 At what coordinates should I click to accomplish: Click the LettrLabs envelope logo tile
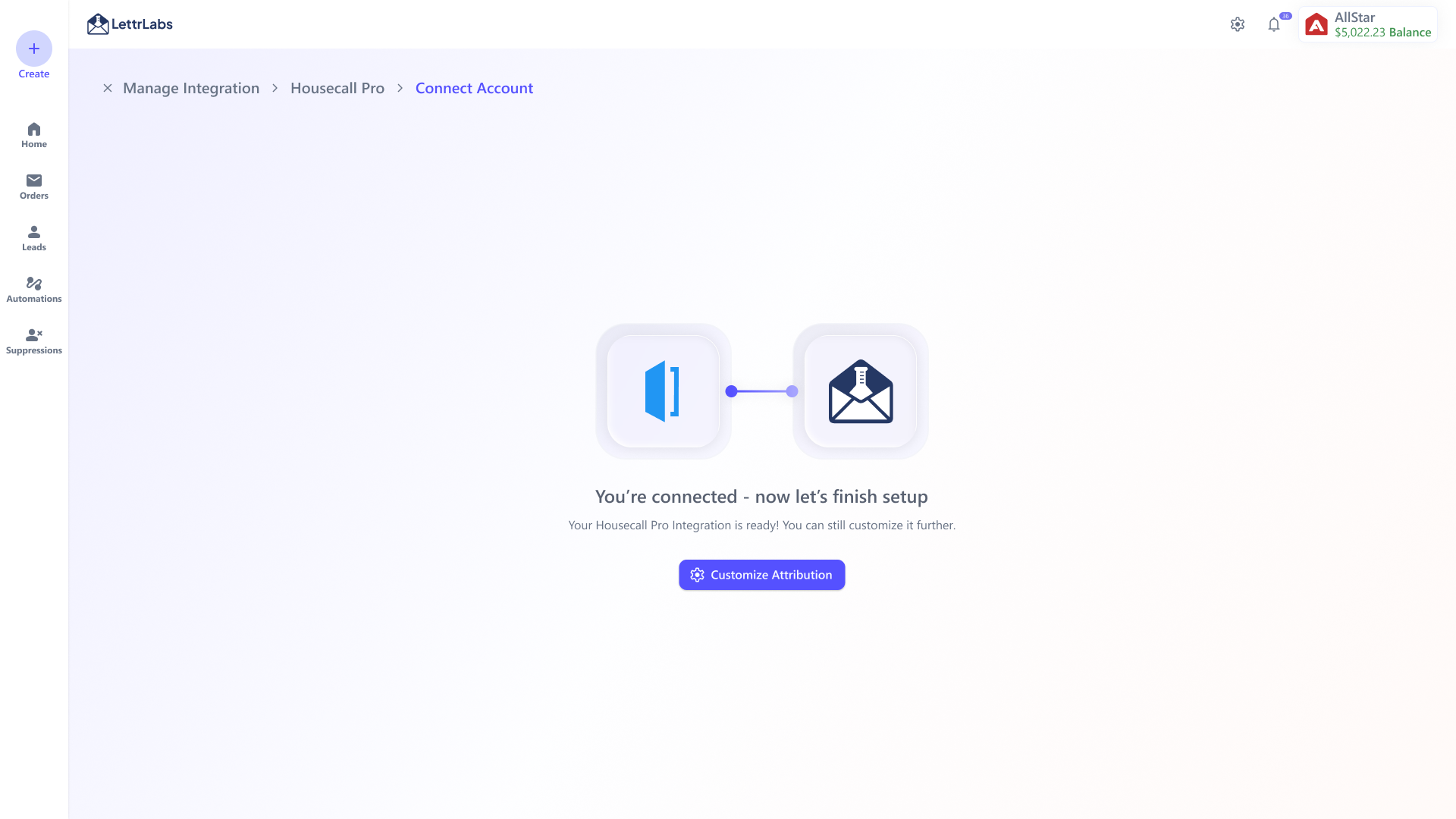861,391
